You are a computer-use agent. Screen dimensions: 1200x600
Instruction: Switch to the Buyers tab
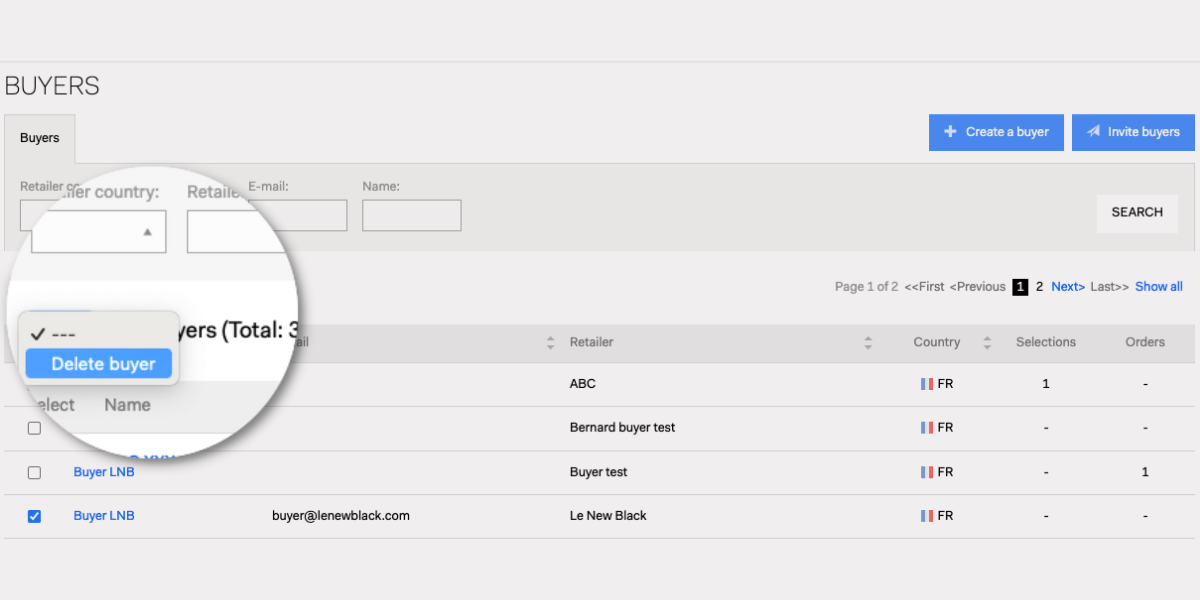40,138
